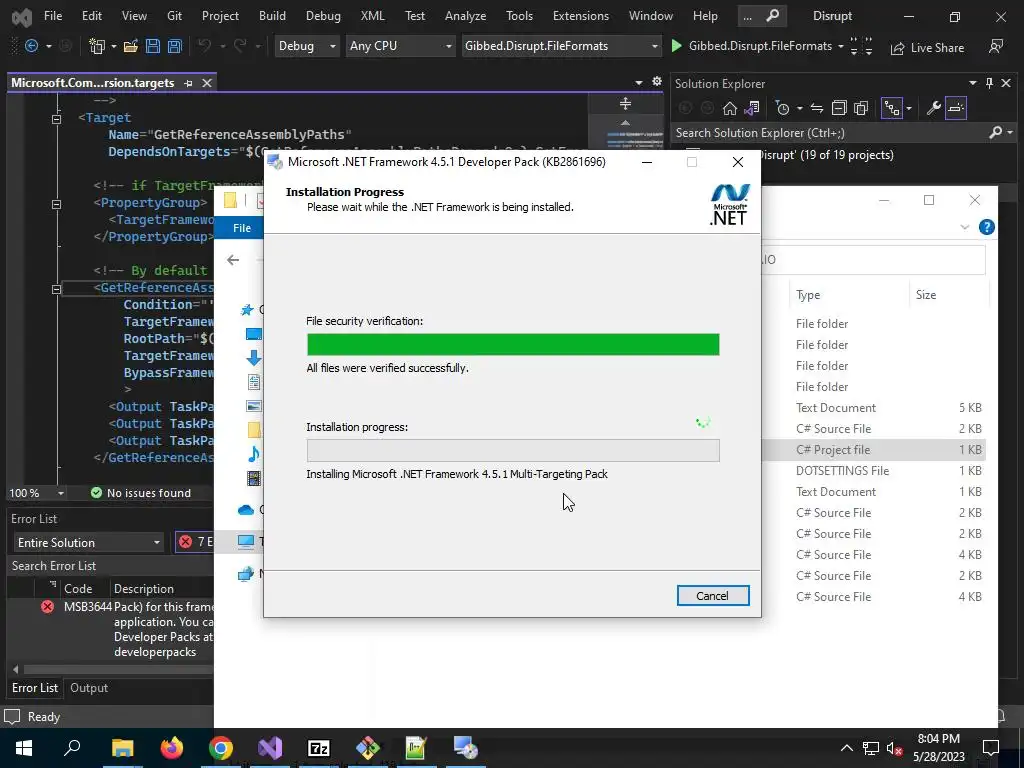The height and width of the screenshot is (768, 1024).
Task: Open the Windows Start menu
Action: 24,748
